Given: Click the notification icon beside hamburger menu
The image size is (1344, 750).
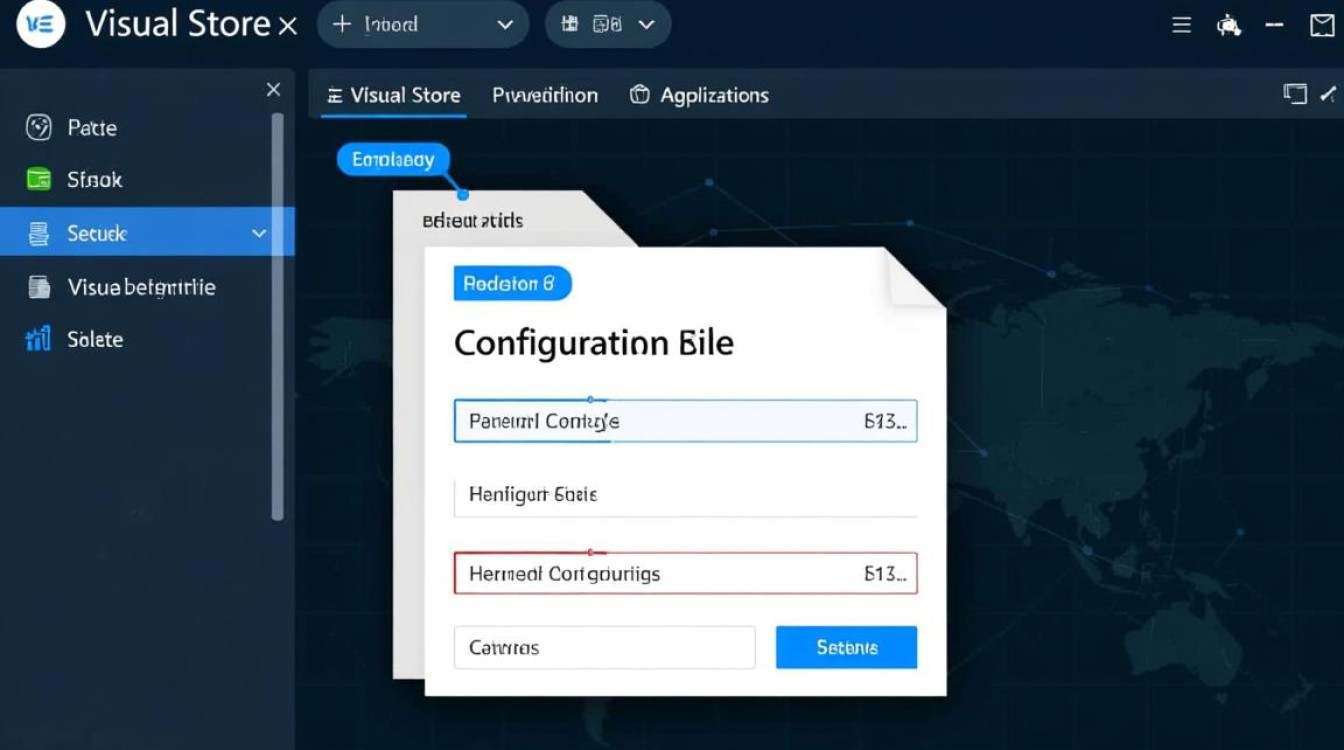Looking at the screenshot, I should pos(1228,26).
